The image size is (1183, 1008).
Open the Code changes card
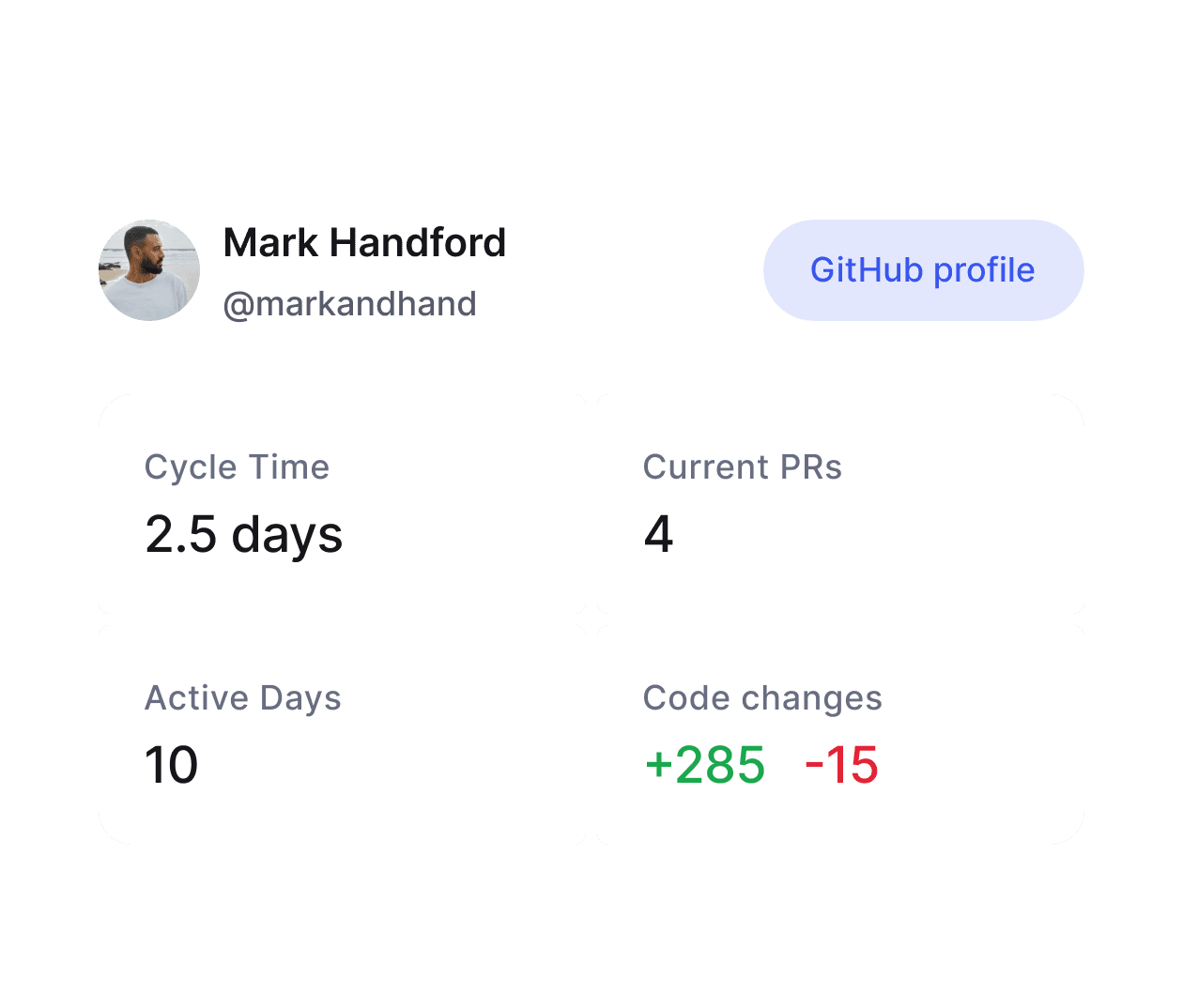click(x=839, y=733)
